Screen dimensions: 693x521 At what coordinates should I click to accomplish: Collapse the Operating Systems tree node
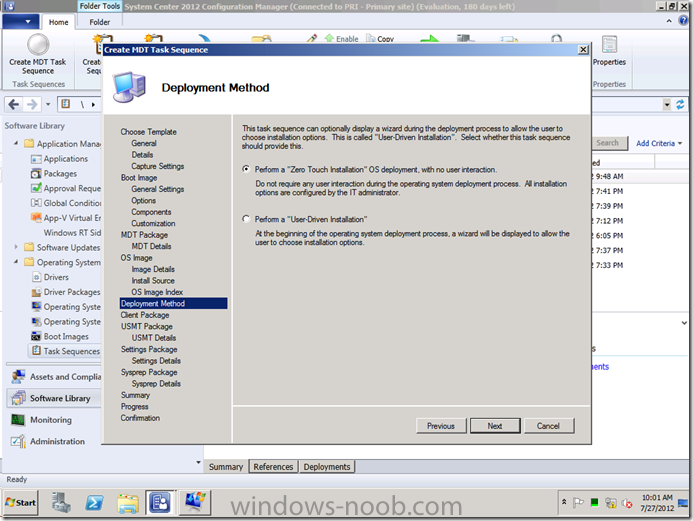pos(16,262)
